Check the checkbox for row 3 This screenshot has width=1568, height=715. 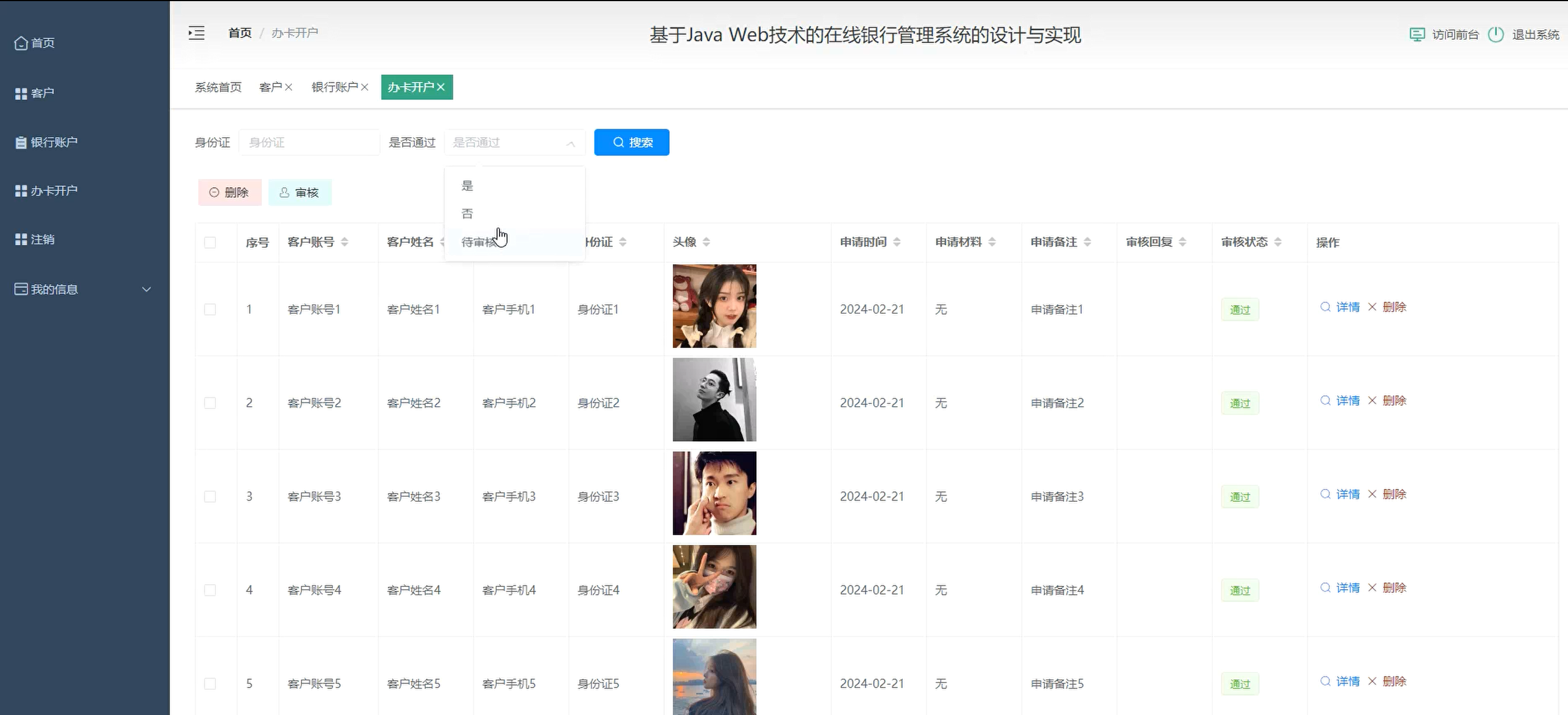tap(210, 497)
